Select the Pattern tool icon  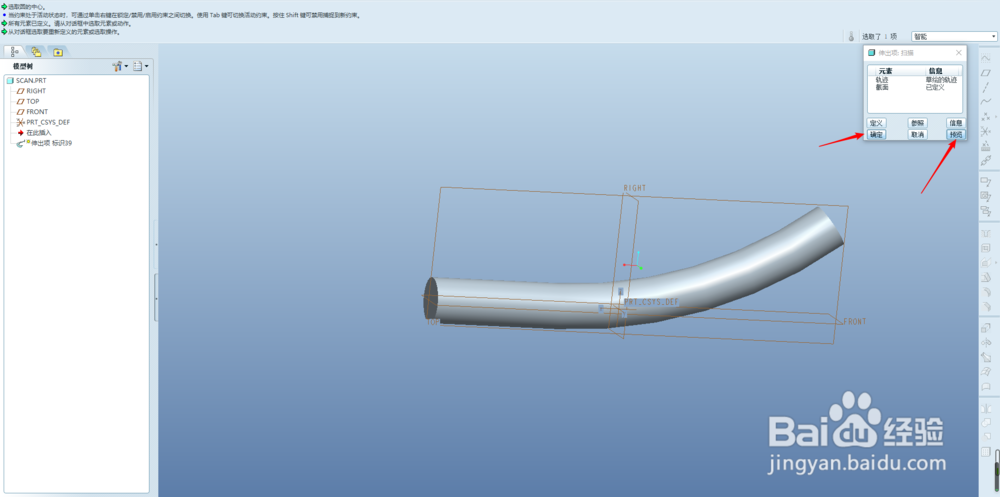(x=985, y=452)
